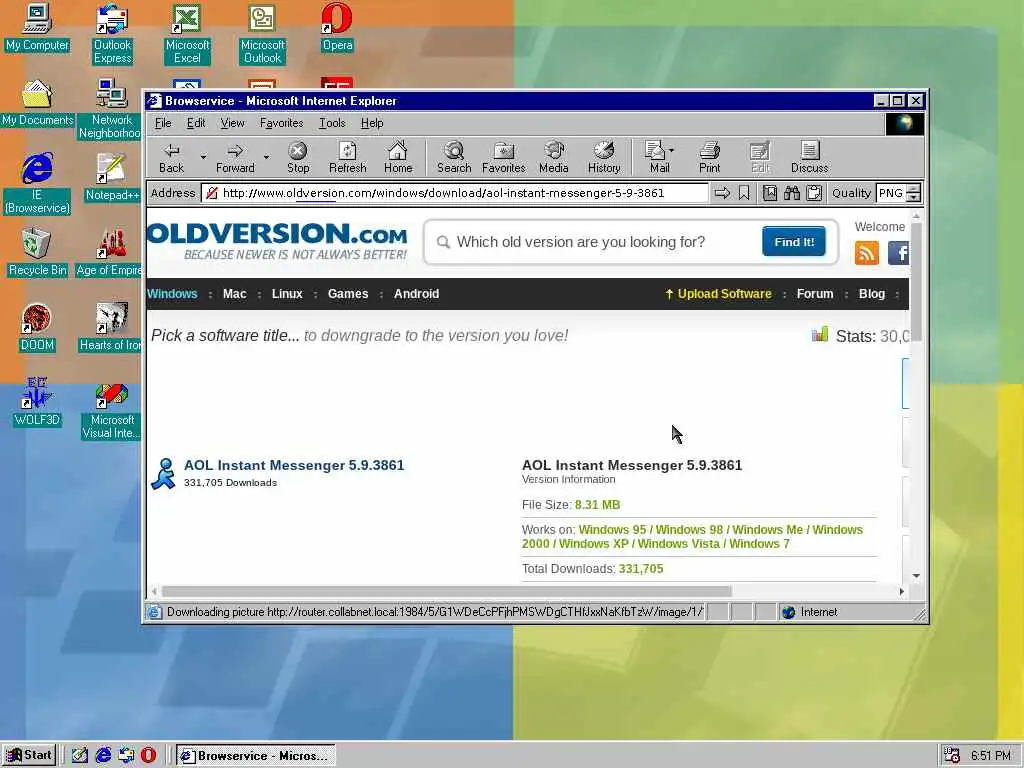Increase Quality setting with up spinner

pos(914,189)
